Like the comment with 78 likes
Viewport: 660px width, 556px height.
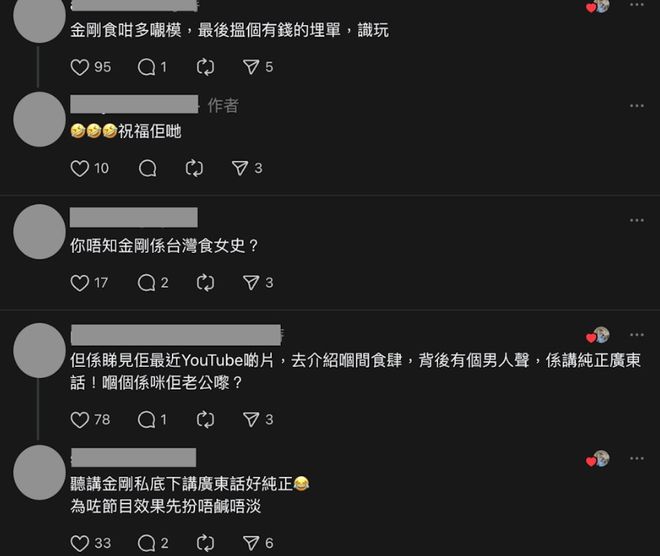[x=80, y=420]
